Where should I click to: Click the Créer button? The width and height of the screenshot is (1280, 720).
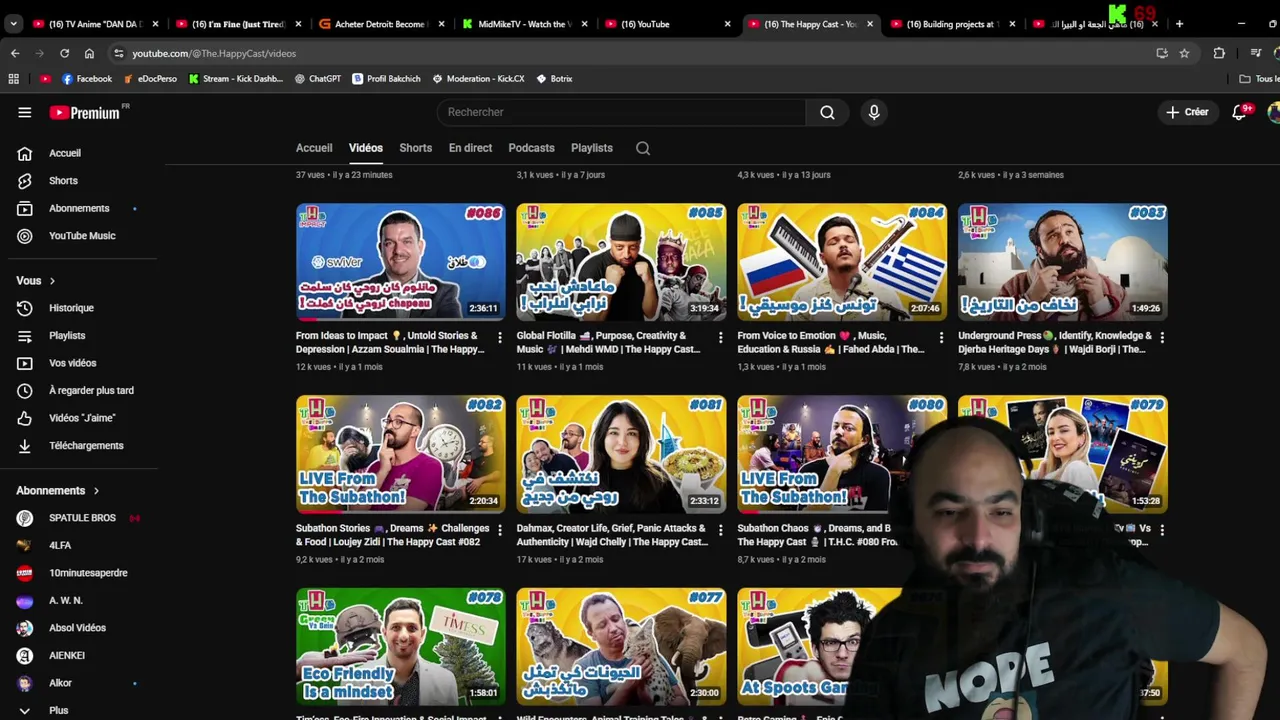1187,112
